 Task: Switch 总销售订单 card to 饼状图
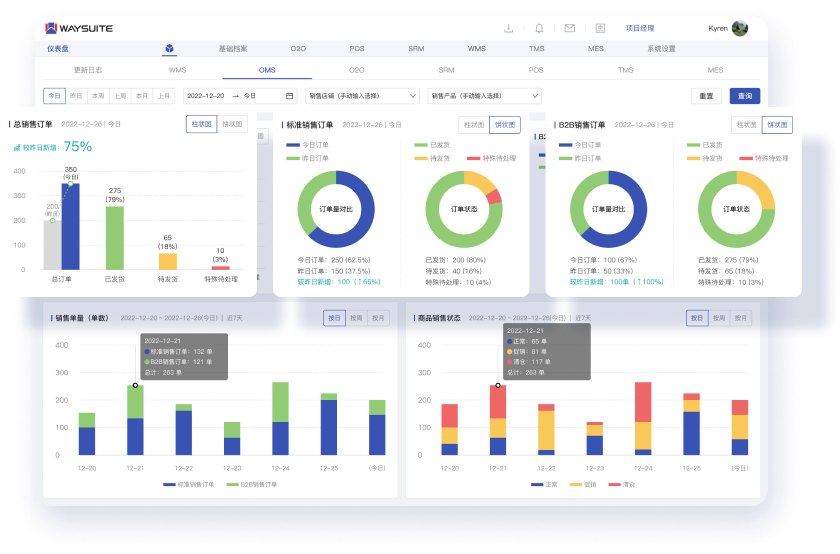pyautogui.click(x=232, y=124)
